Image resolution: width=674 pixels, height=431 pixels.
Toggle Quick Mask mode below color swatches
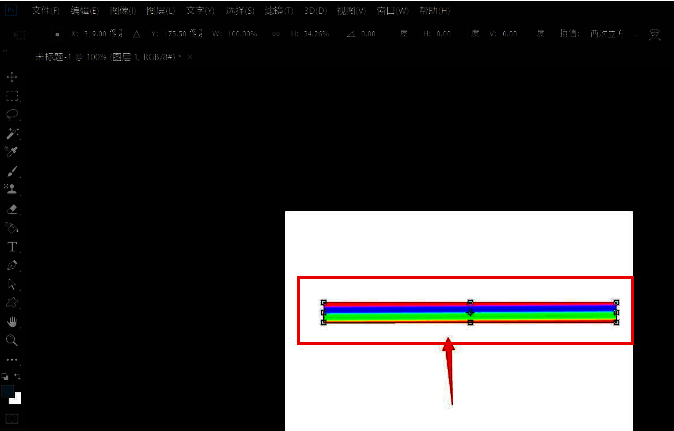12,418
